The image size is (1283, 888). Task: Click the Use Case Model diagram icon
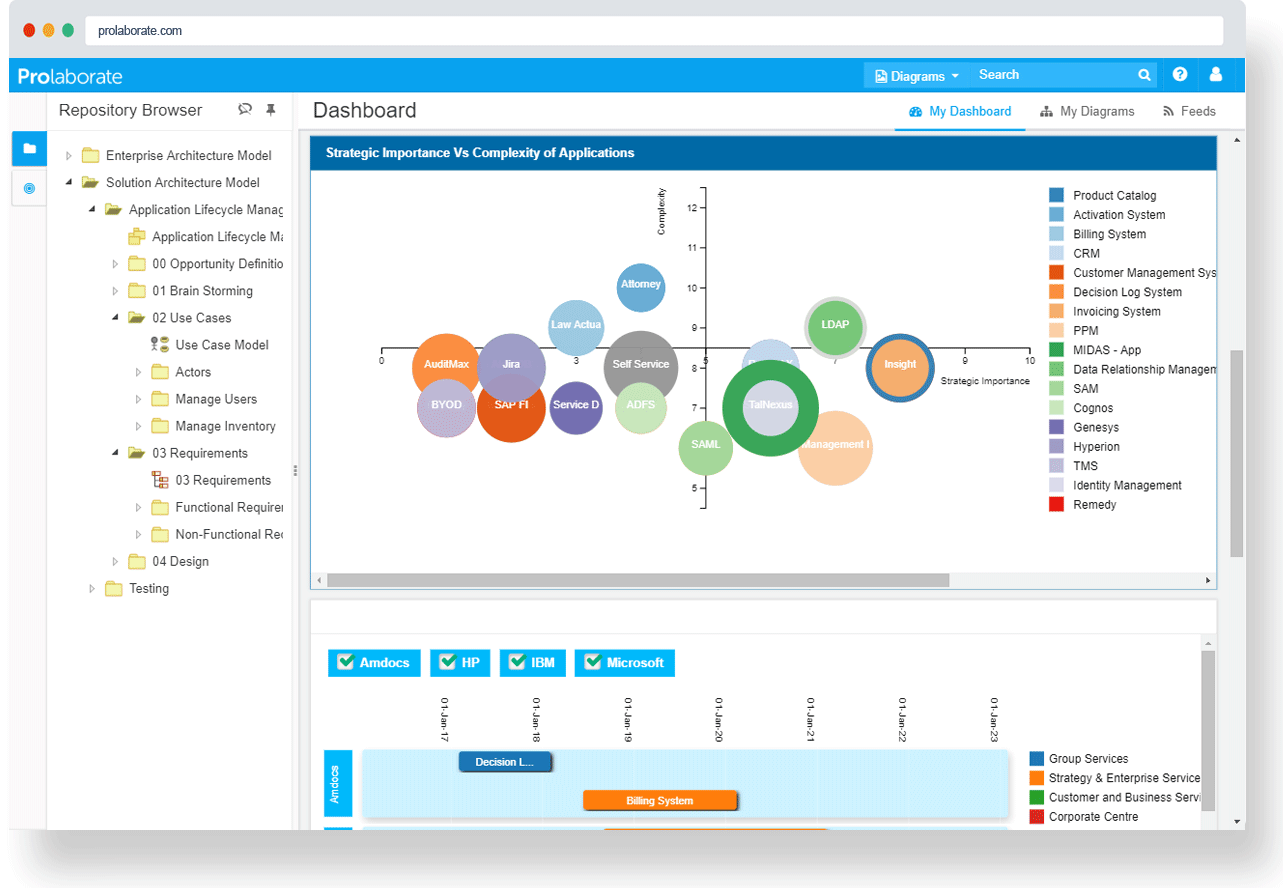pyautogui.click(x=160, y=345)
